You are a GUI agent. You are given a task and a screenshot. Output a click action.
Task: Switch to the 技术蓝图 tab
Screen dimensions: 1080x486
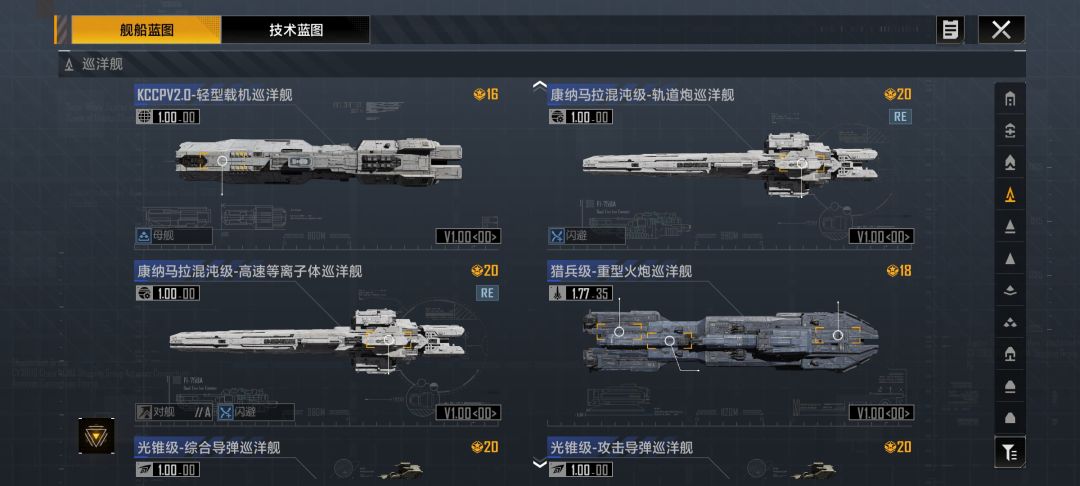[x=295, y=30]
